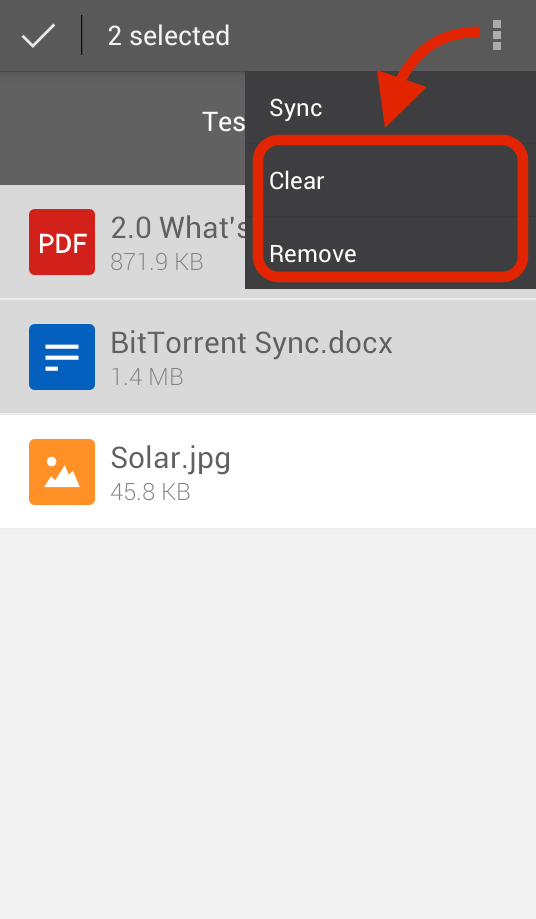Screen dimensions: 536x919
Task: Click the red PDF file icon
Action: pos(62,241)
